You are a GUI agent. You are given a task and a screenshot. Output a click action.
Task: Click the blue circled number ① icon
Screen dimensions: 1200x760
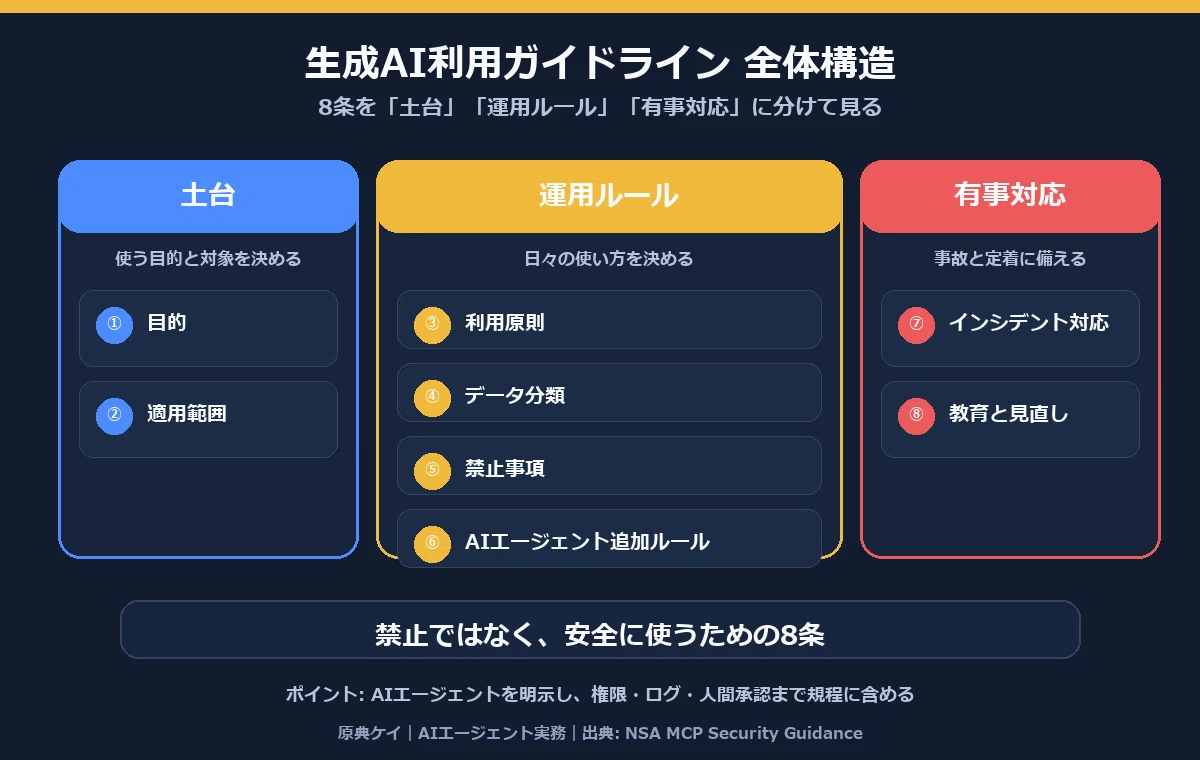click(114, 324)
